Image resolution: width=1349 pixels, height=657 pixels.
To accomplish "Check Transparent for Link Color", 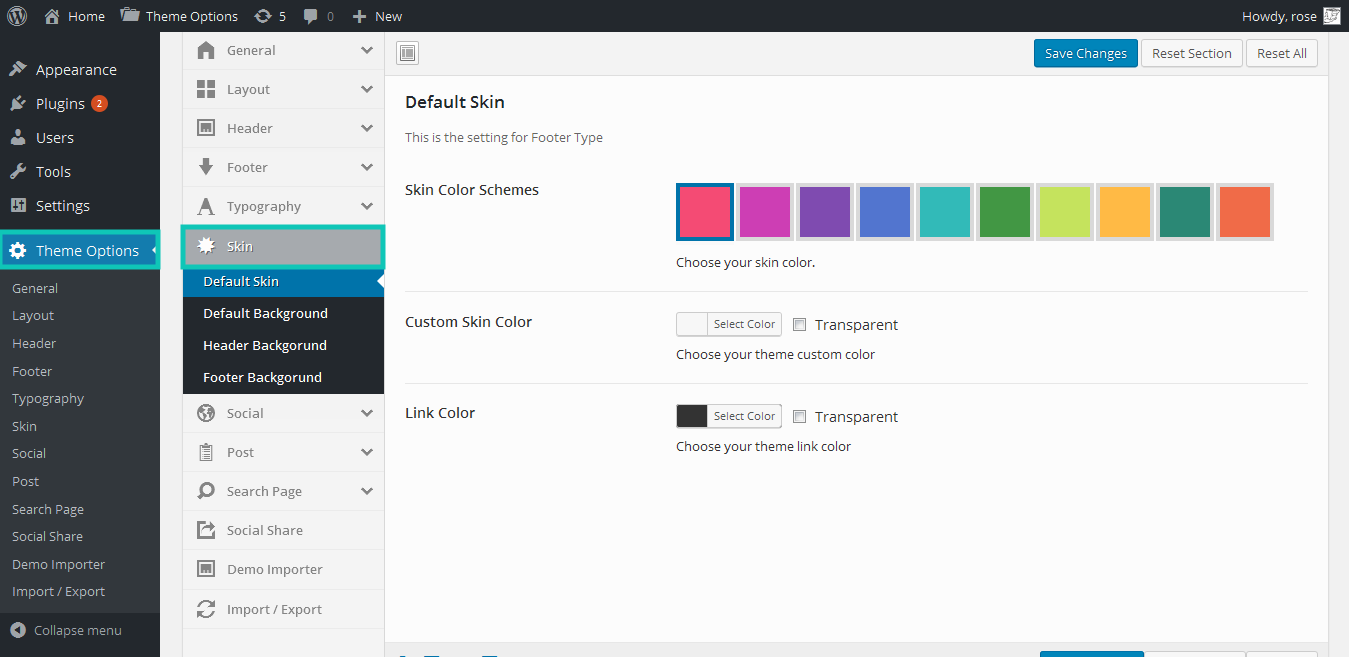I will (799, 416).
